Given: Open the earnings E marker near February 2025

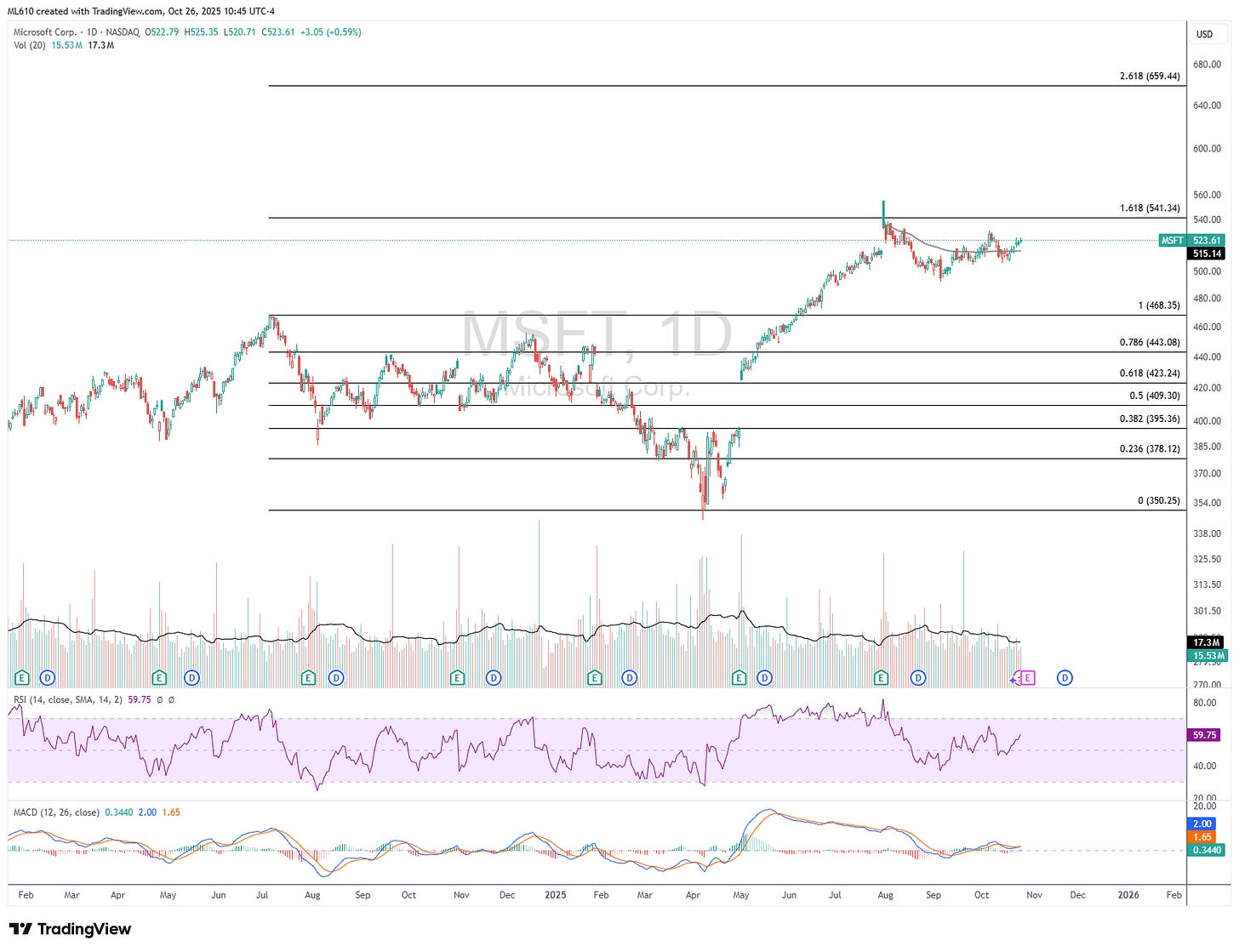Looking at the screenshot, I should pos(595,678).
